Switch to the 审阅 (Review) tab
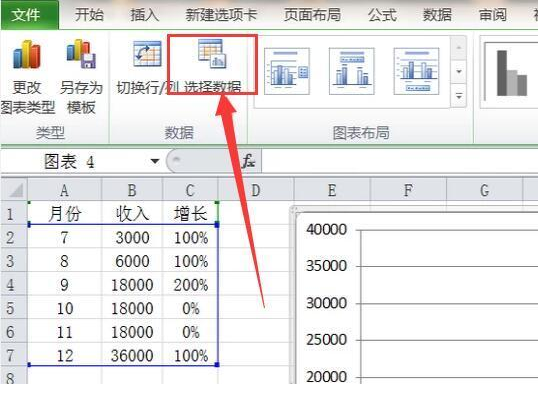Image resolution: width=549 pixels, height=395 pixels. [493, 15]
